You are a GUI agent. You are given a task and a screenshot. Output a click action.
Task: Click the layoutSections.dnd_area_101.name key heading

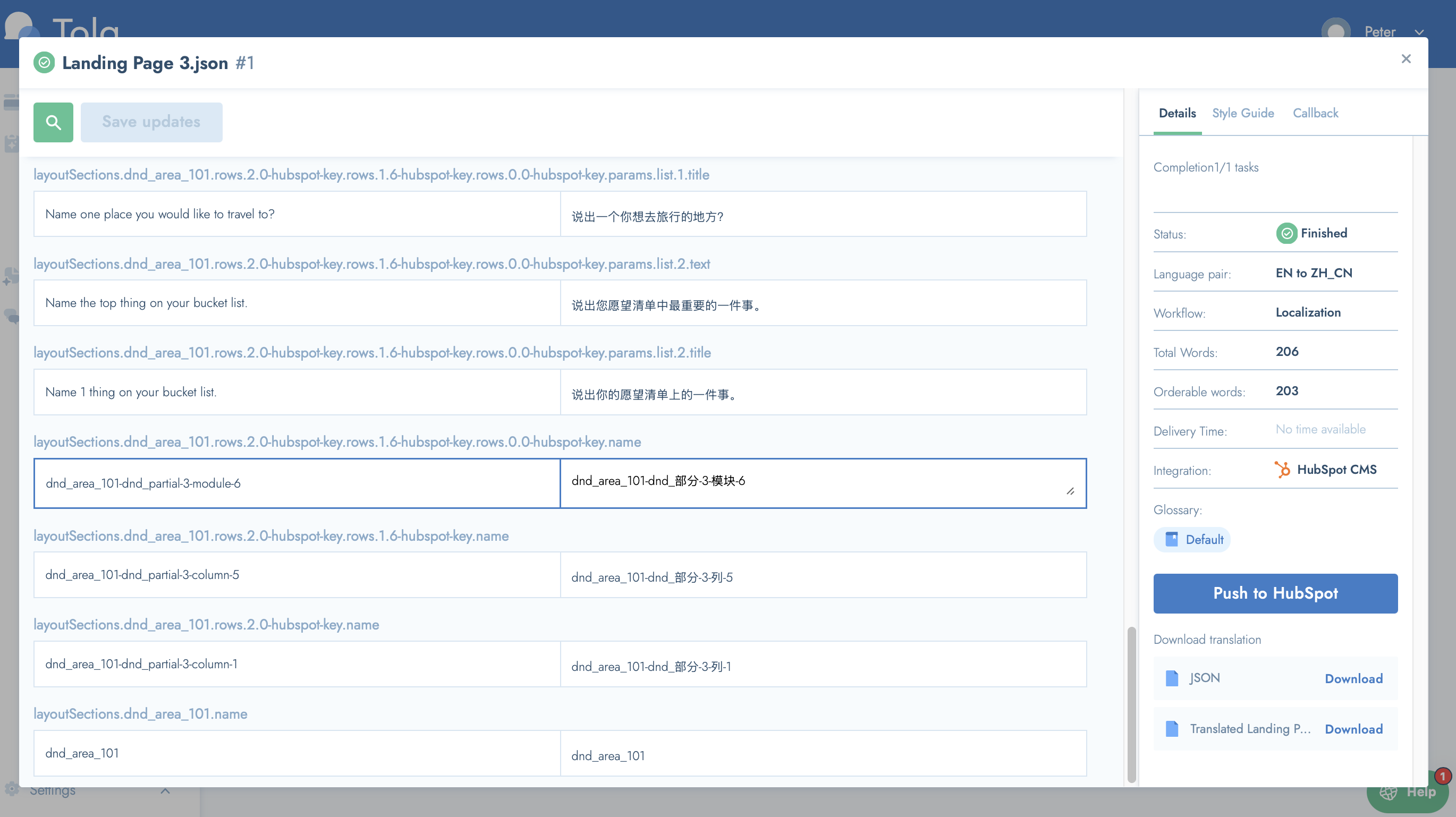pos(140,714)
